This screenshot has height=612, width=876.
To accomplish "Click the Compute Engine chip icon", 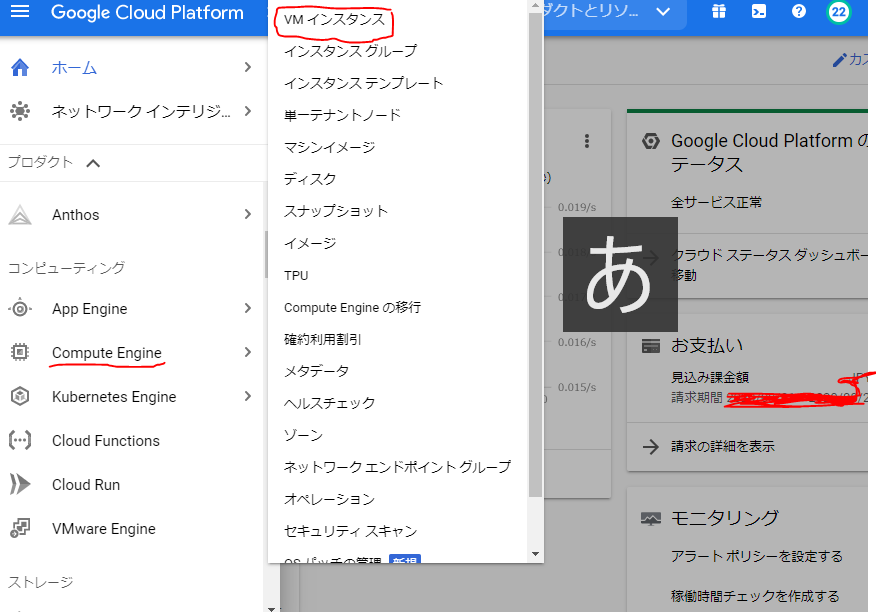I will [x=20, y=352].
